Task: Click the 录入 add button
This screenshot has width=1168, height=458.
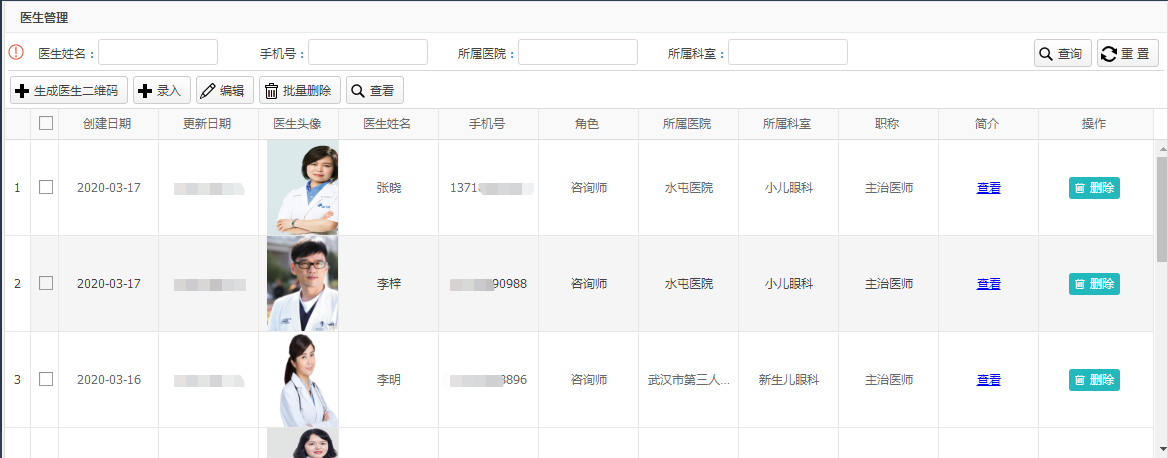Action: click(x=162, y=91)
